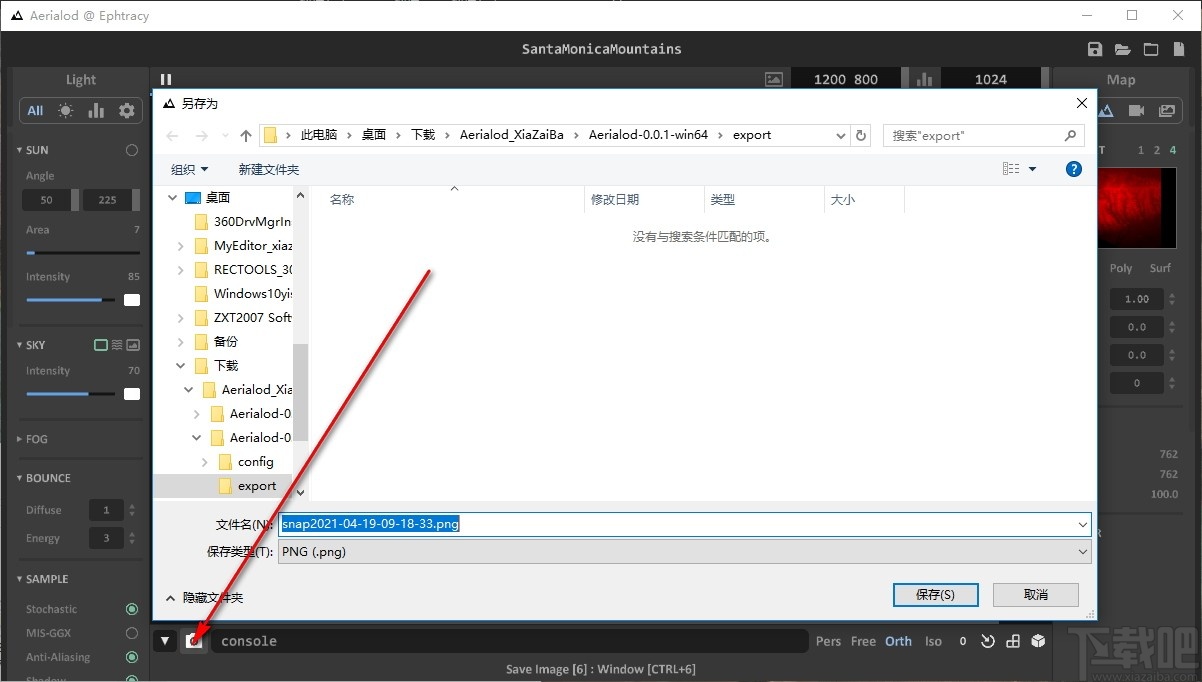Click the cube view icon in bottom bar
The width and height of the screenshot is (1202, 682).
coord(1038,641)
